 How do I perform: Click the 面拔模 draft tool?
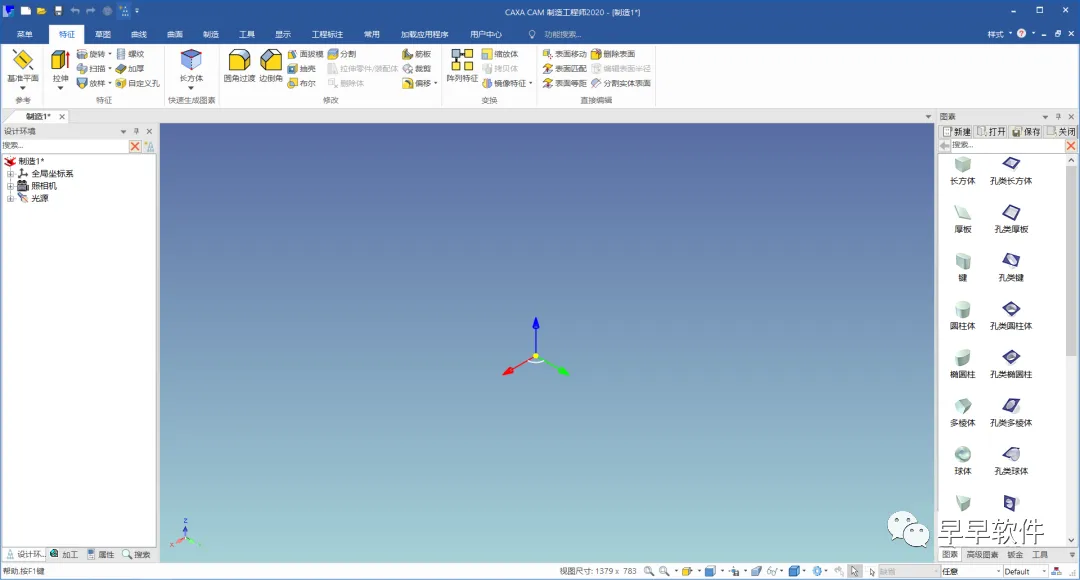pos(305,54)
